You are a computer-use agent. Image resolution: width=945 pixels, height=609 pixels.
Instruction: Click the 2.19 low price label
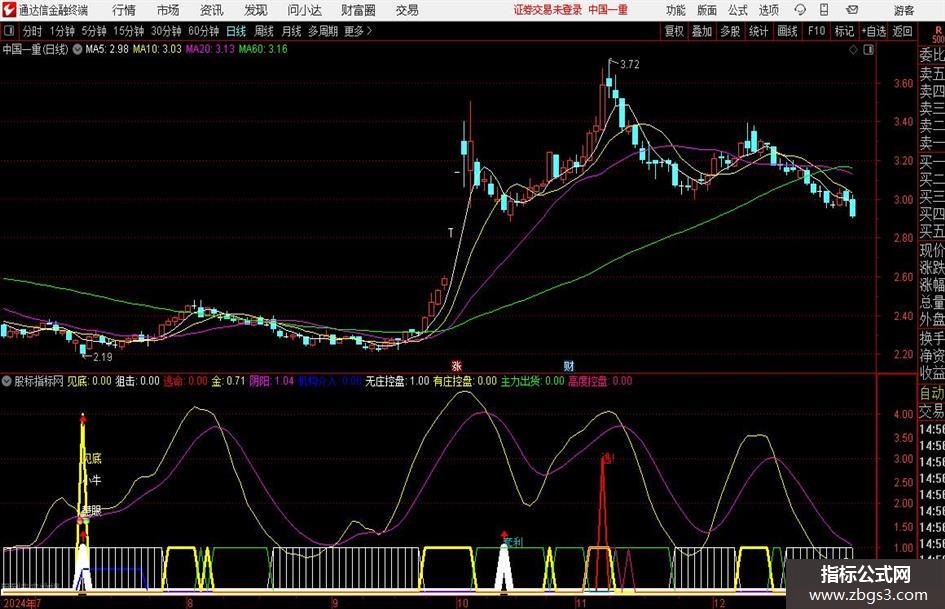102,356
